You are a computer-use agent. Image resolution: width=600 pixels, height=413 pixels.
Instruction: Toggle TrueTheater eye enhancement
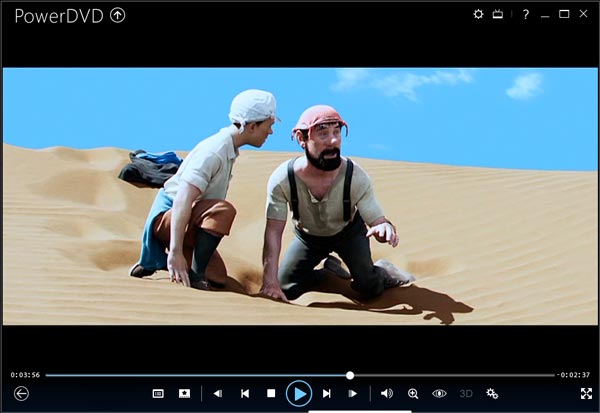[439, 393]
